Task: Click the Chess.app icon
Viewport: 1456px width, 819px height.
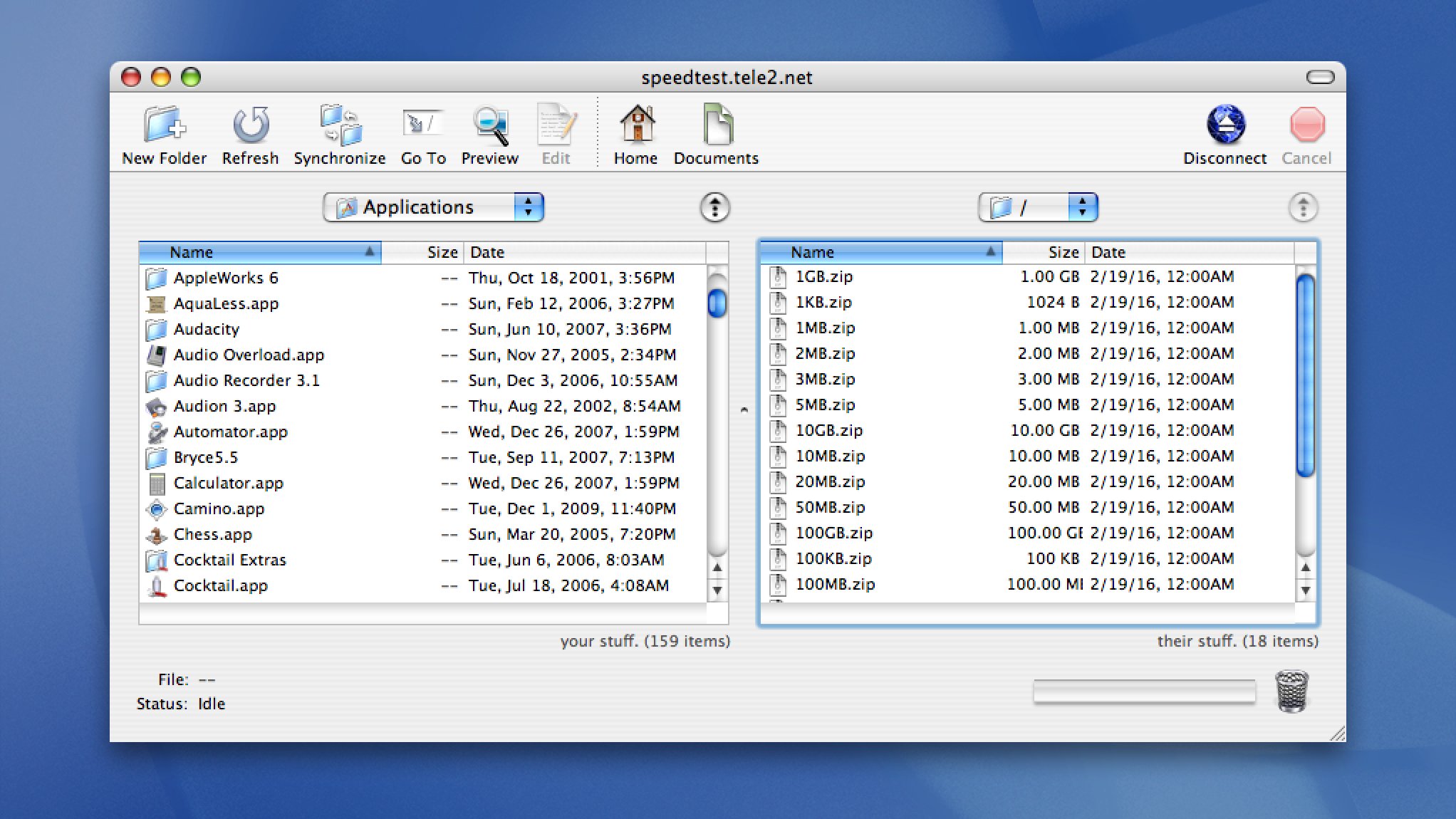Action: click(x=156, y=534)
